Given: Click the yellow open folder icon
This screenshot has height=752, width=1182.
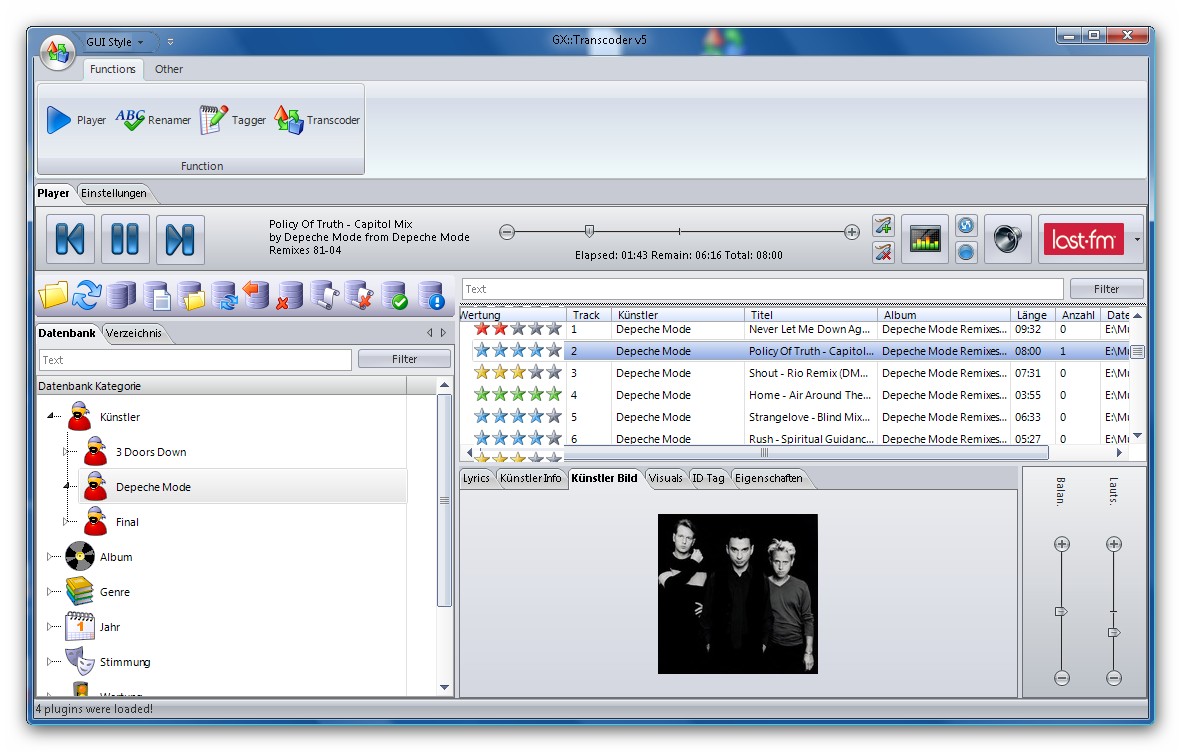Looking at the screenshot, I should click(x=53, y=295).
